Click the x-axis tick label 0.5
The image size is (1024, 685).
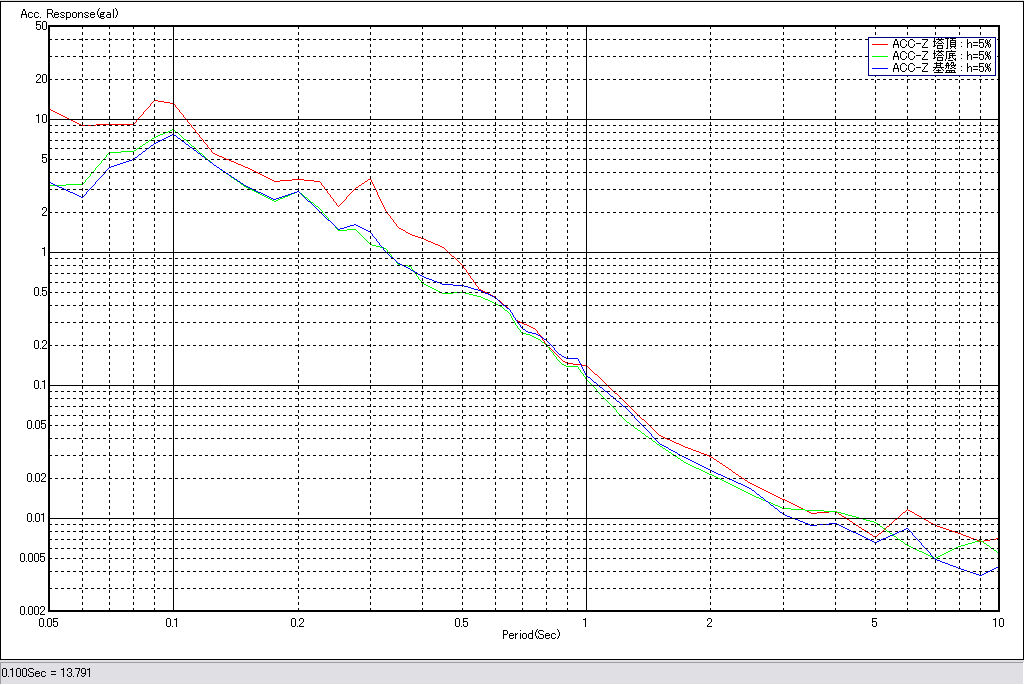(461, 622)
